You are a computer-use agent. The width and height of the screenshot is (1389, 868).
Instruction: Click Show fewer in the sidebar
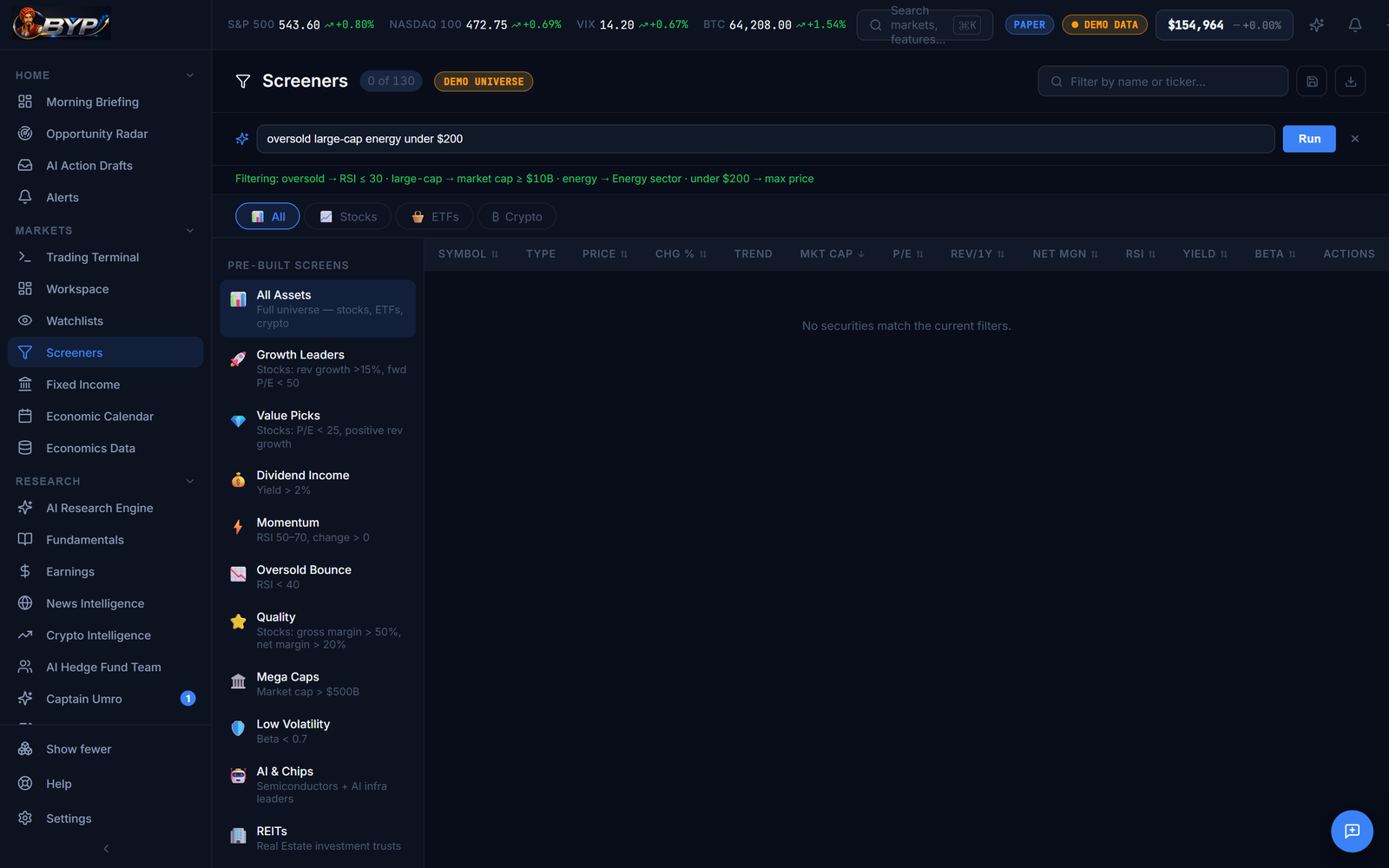click(105, 749)
